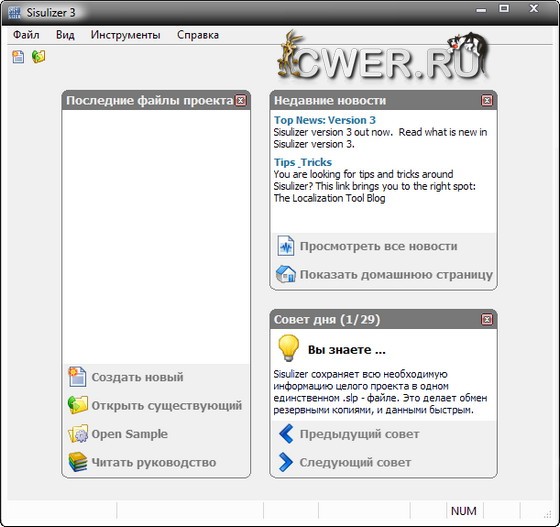560x527 pixels.
Task: Click the left arrow previous tip icon
Action: coord(286,434)
